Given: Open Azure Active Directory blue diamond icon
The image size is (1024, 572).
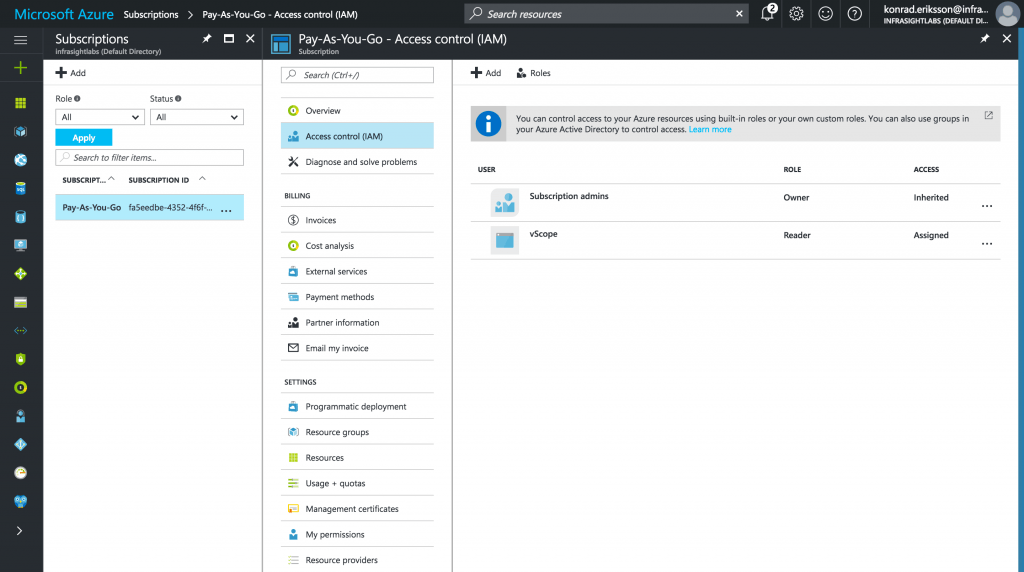Looking at the screenshot, I should click(x=20, y=445).
